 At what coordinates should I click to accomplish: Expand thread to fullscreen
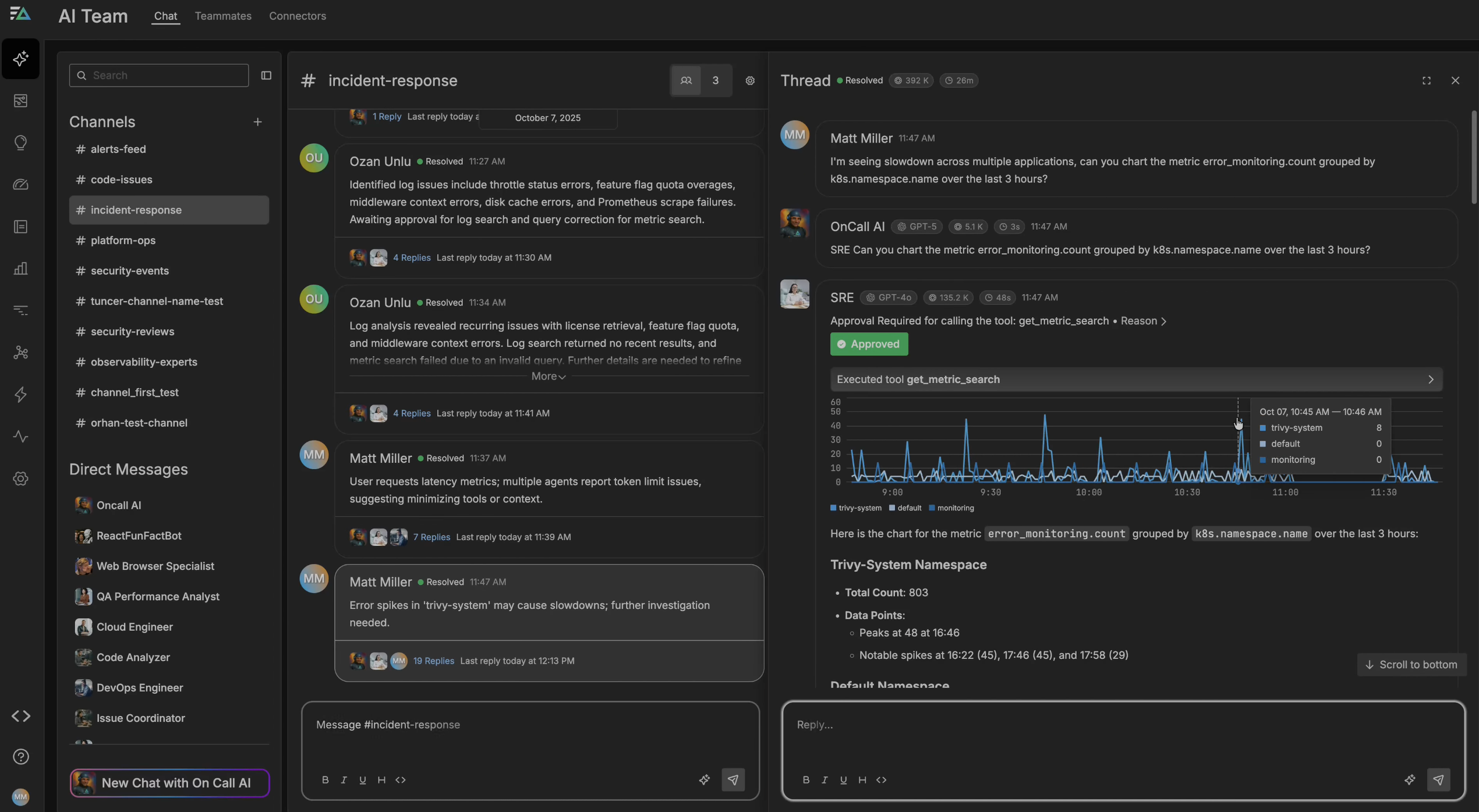(1426, 81)
